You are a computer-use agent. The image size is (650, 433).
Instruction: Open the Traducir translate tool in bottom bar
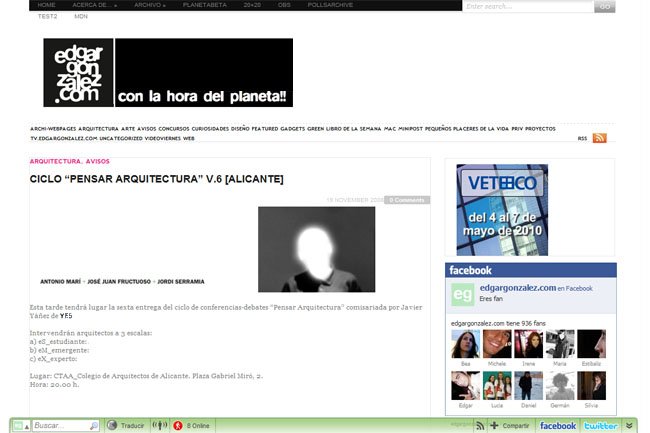point(125,425)
